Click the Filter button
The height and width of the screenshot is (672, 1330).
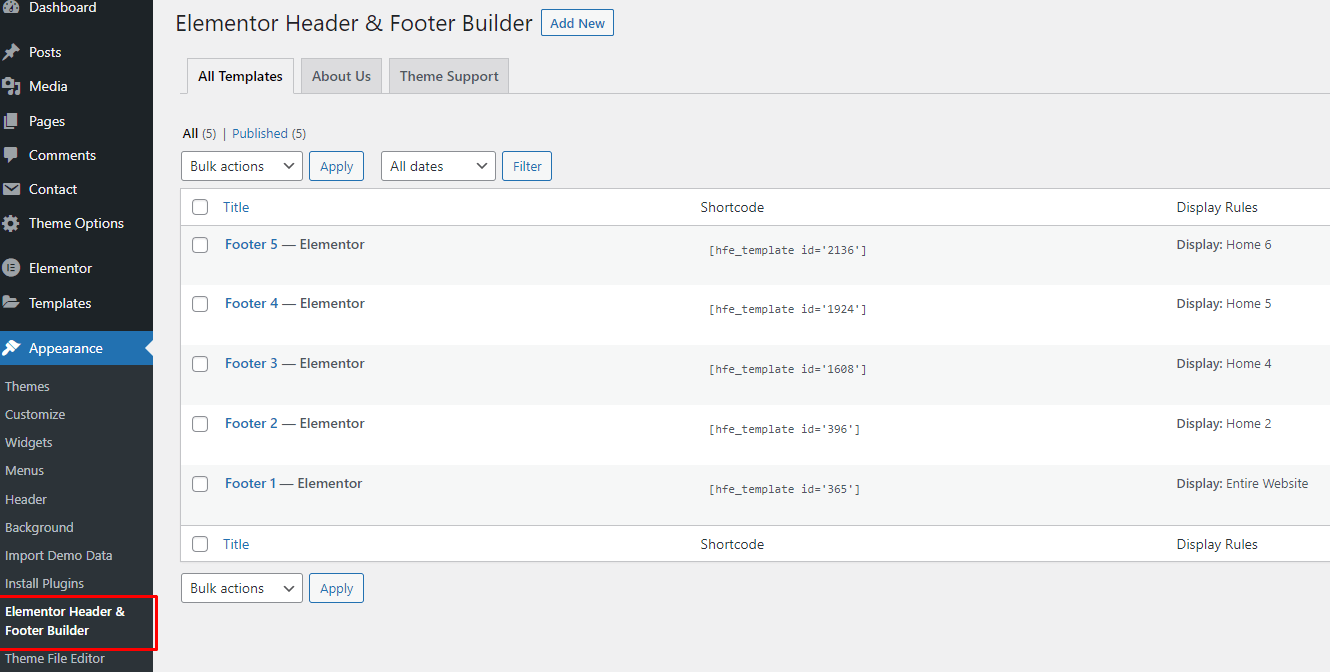(x=527, y=166)
